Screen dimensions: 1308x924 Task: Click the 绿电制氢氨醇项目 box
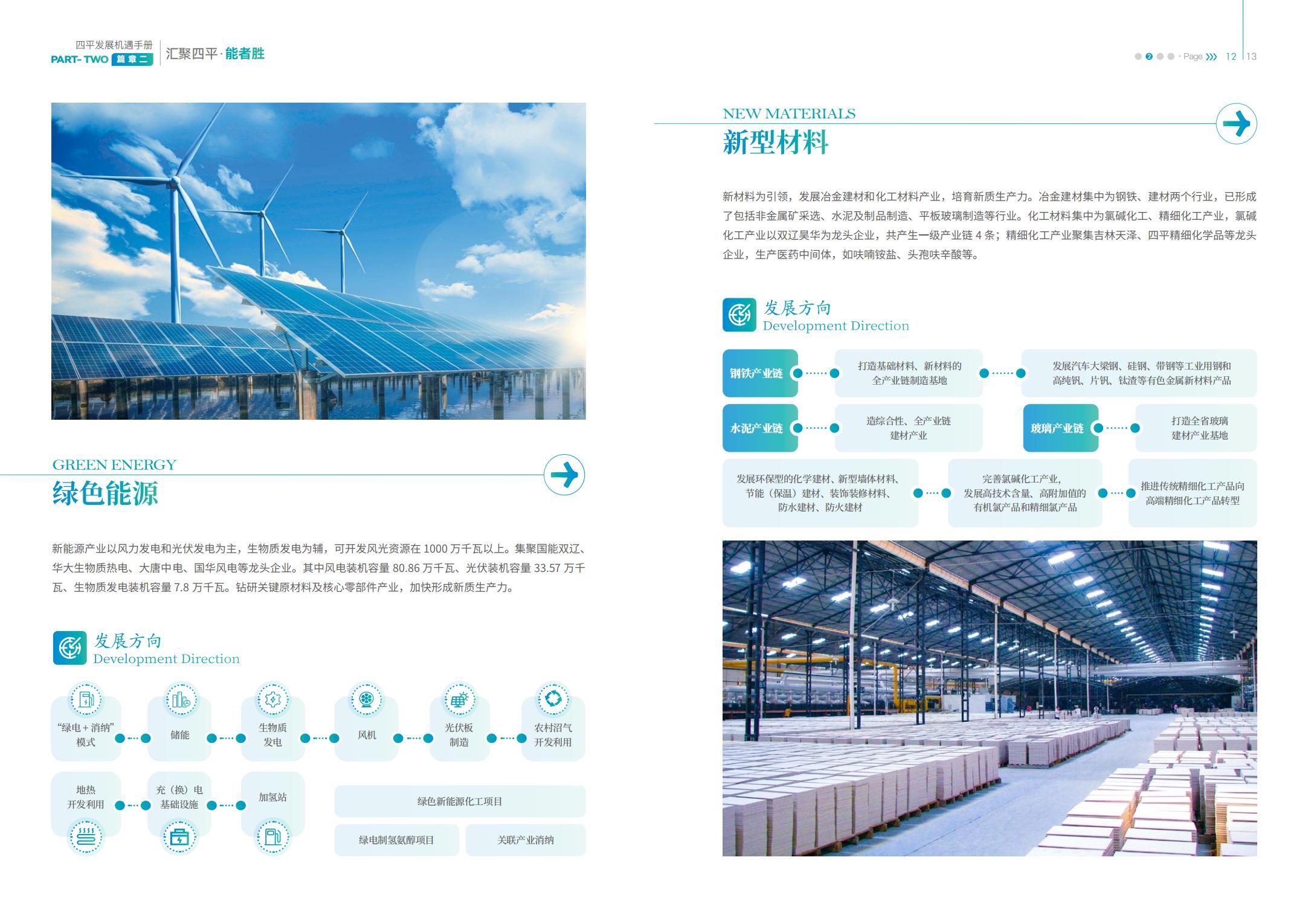point(396,840)
